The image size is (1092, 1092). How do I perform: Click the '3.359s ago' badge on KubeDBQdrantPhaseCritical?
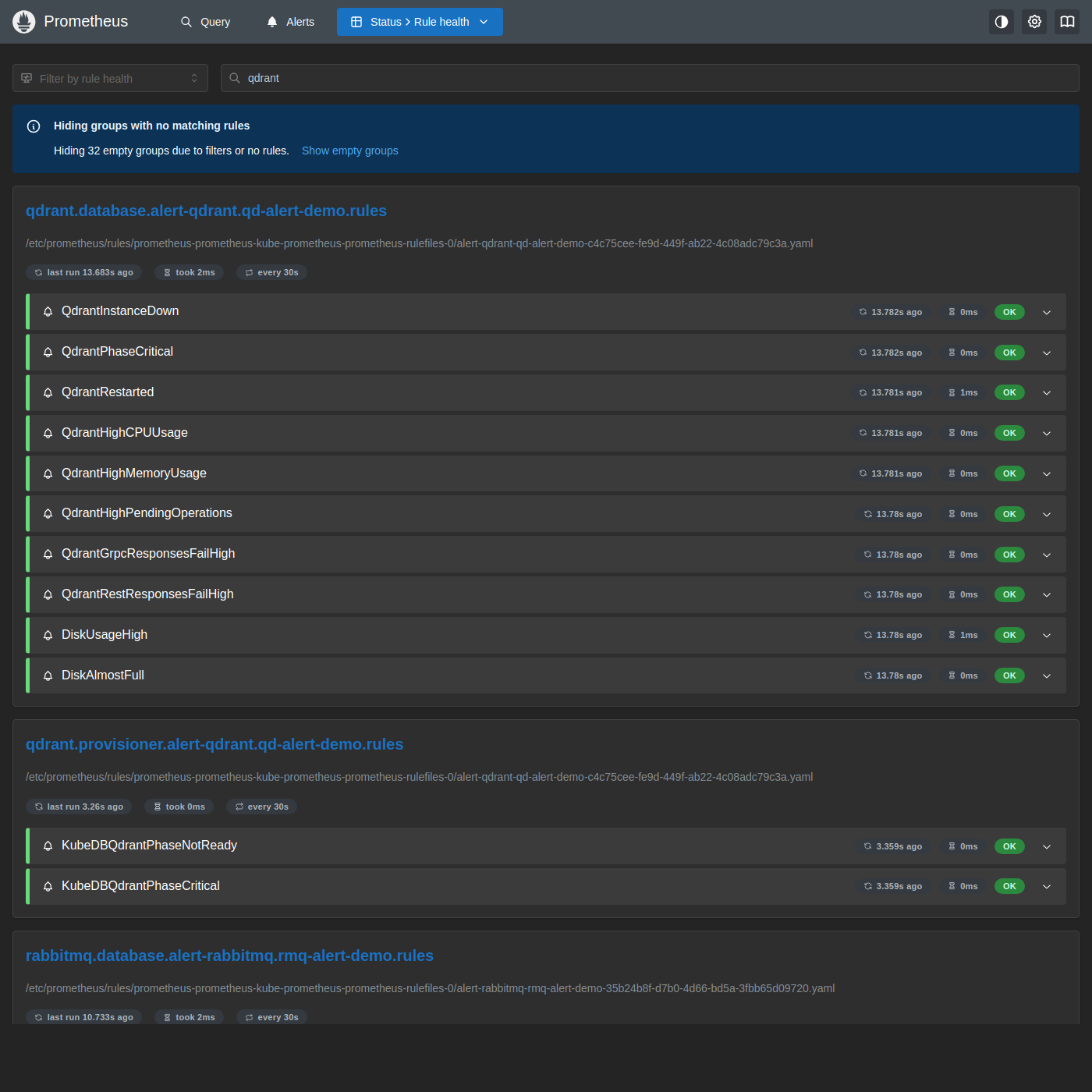(893, 886)
